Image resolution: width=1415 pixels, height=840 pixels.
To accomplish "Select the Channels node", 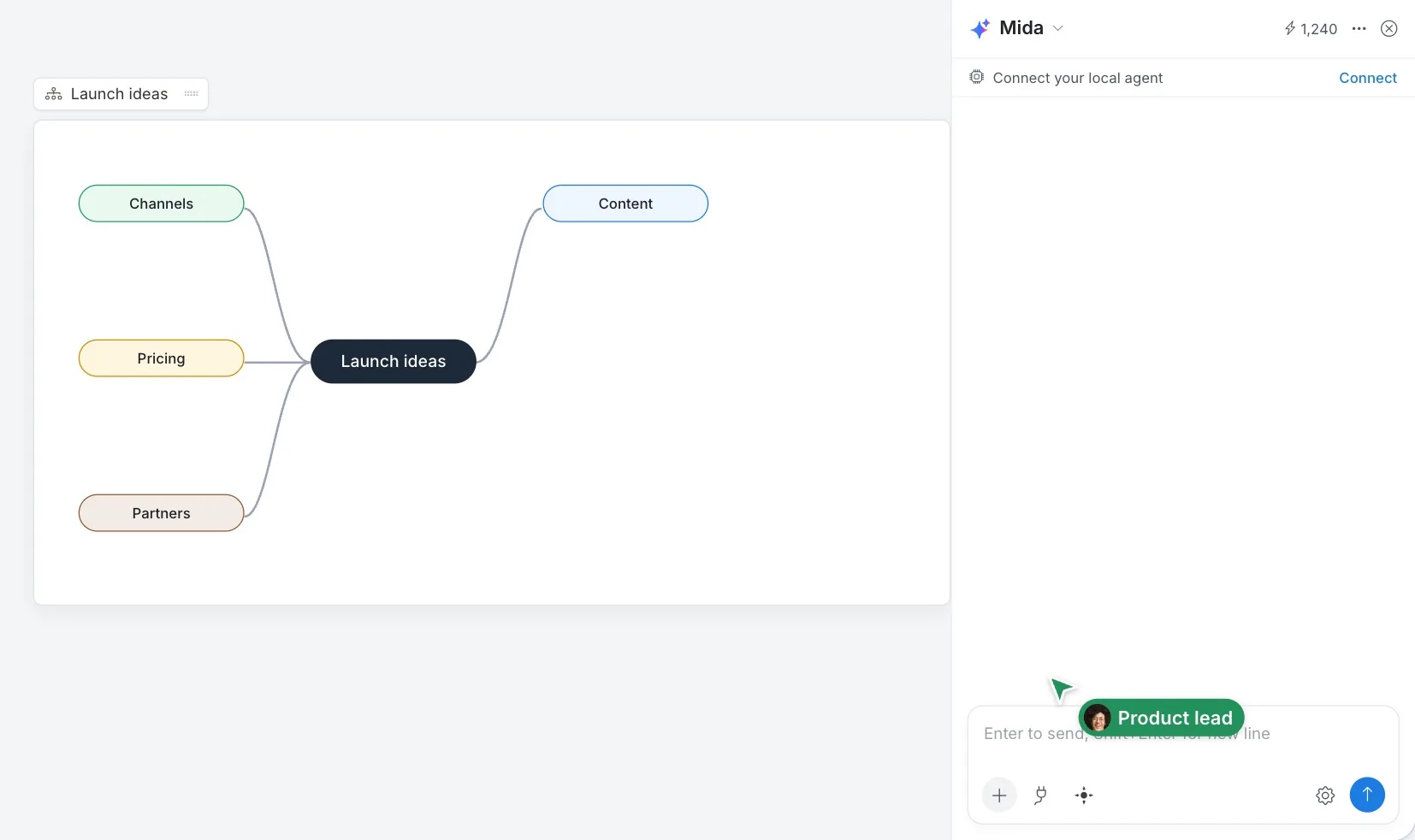I will pos(162,204).
